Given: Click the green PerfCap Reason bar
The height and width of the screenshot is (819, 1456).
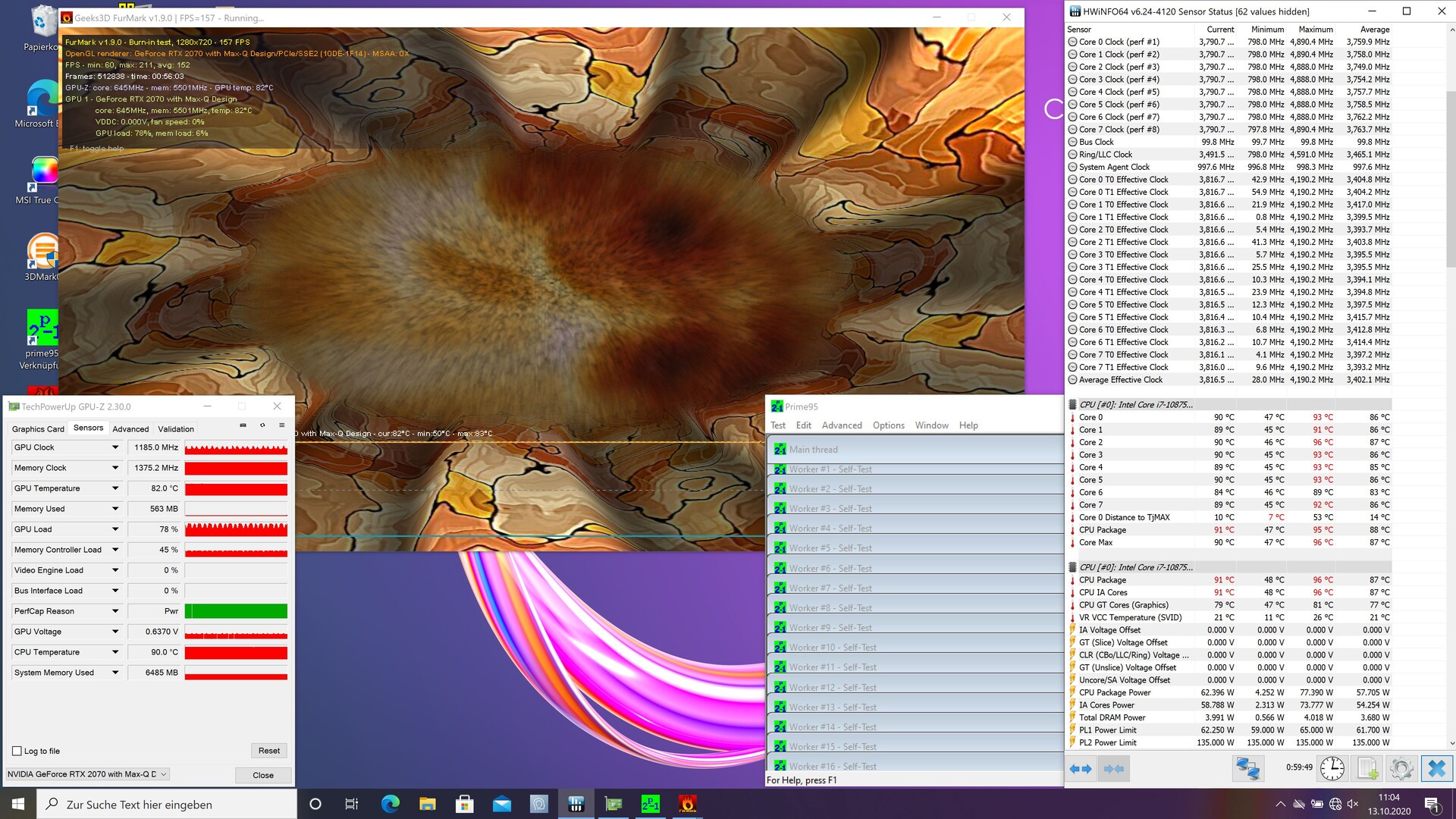Looking at the screenshot, I should point(236,611).
